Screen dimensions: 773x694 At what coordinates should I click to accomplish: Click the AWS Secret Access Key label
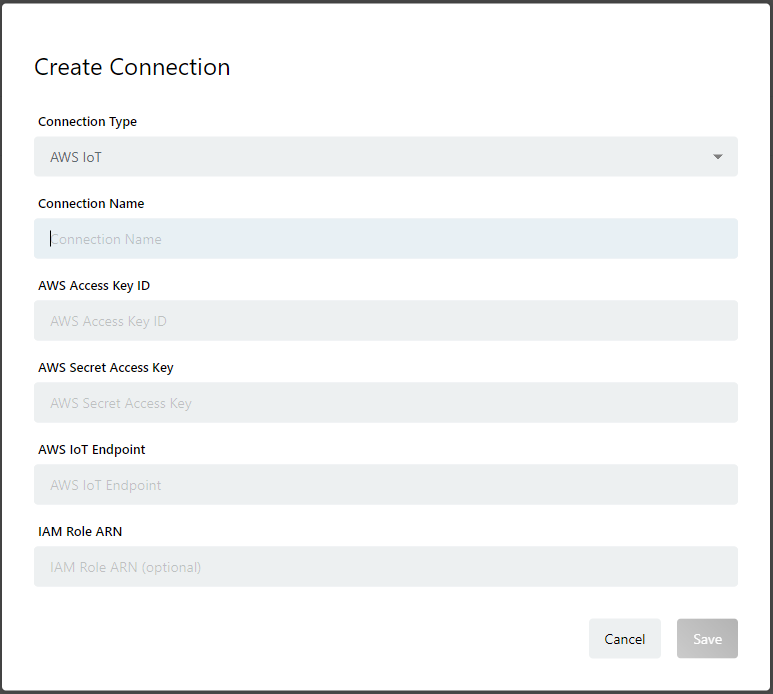106,368
